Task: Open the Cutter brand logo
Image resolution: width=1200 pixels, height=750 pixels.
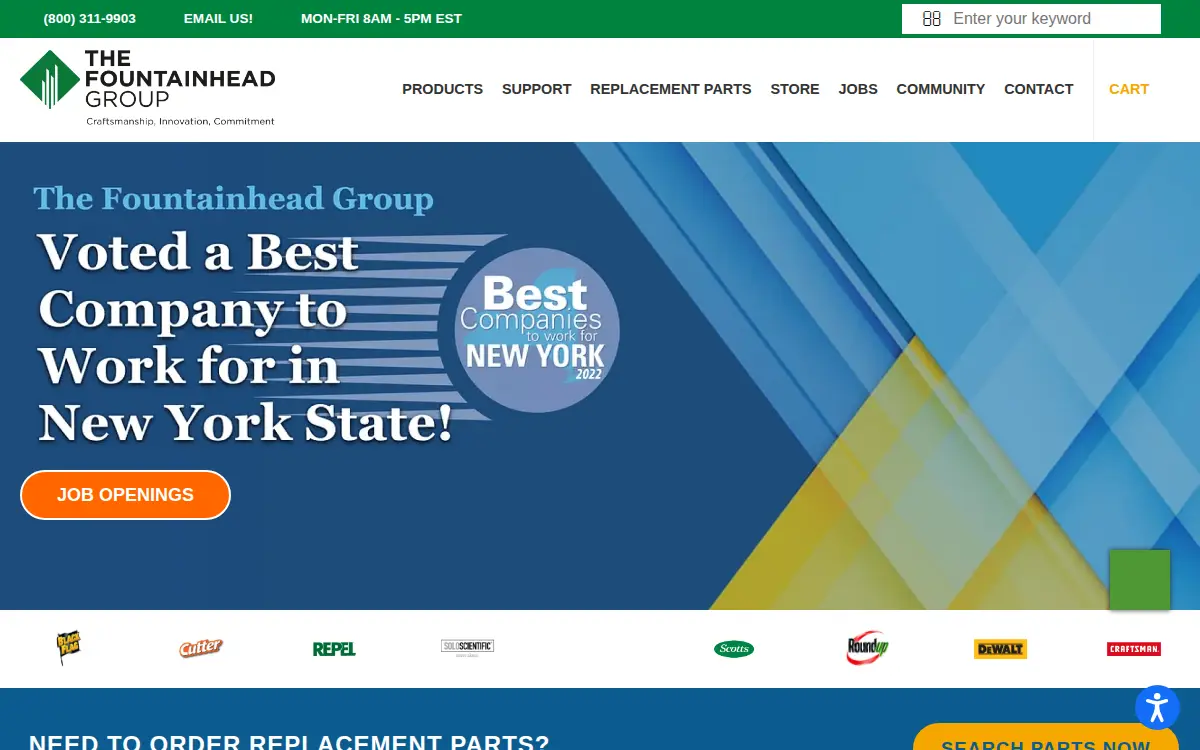Action: coord(201,648)
